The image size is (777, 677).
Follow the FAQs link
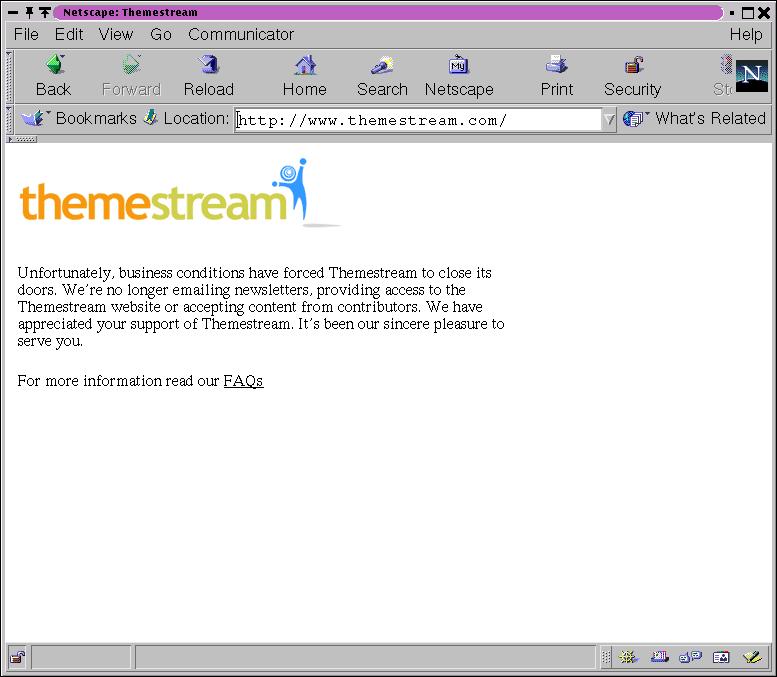point(243,381)
